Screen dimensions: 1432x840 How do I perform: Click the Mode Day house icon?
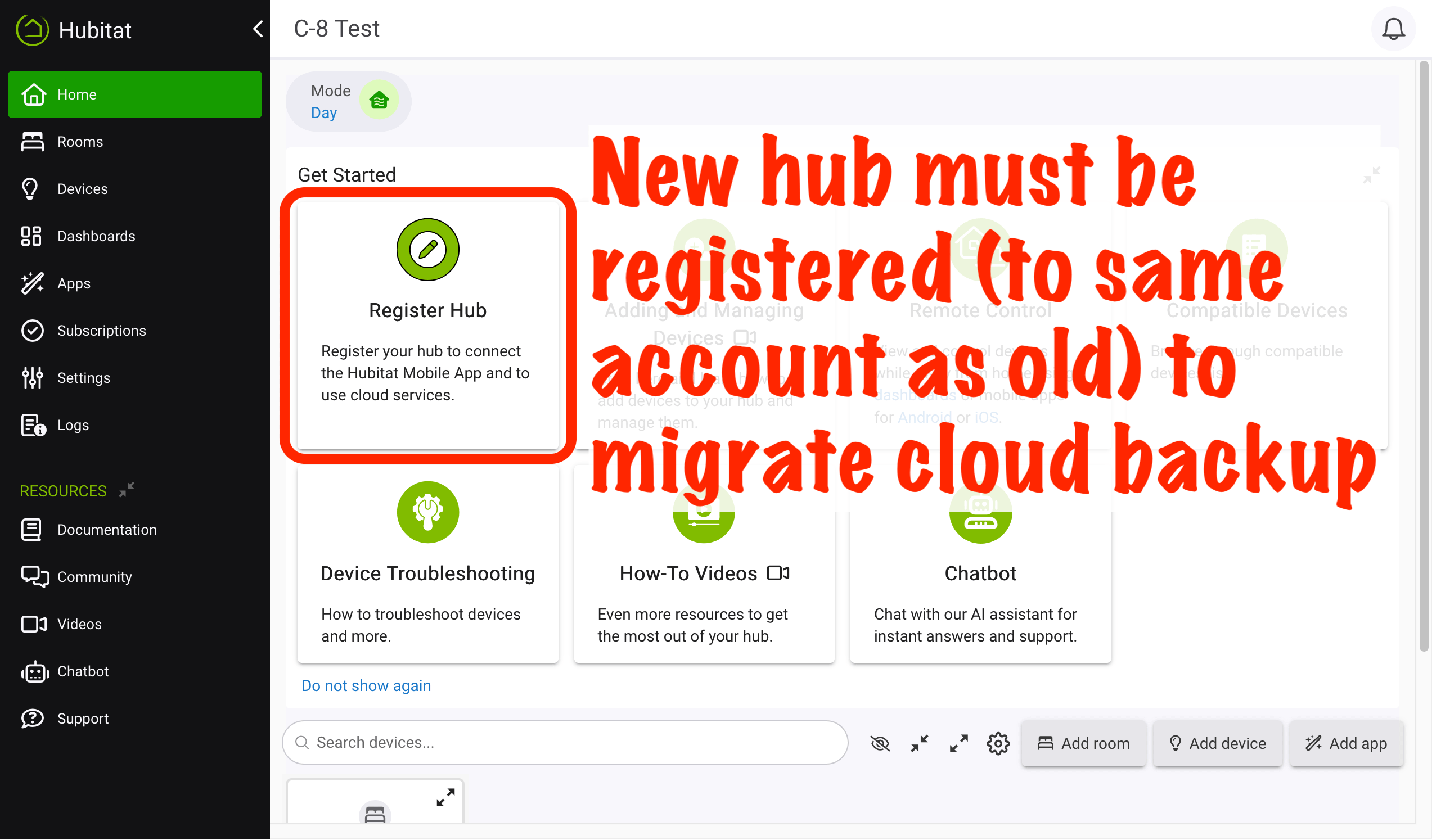click(379, 101)
